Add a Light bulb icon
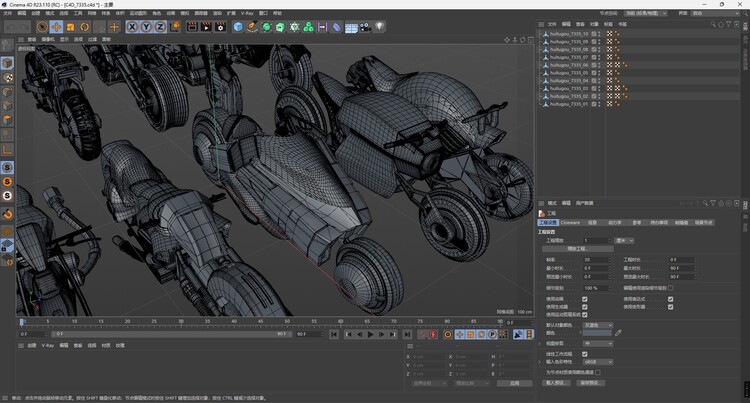Viewport: 750px width, 403px height. 379,27
